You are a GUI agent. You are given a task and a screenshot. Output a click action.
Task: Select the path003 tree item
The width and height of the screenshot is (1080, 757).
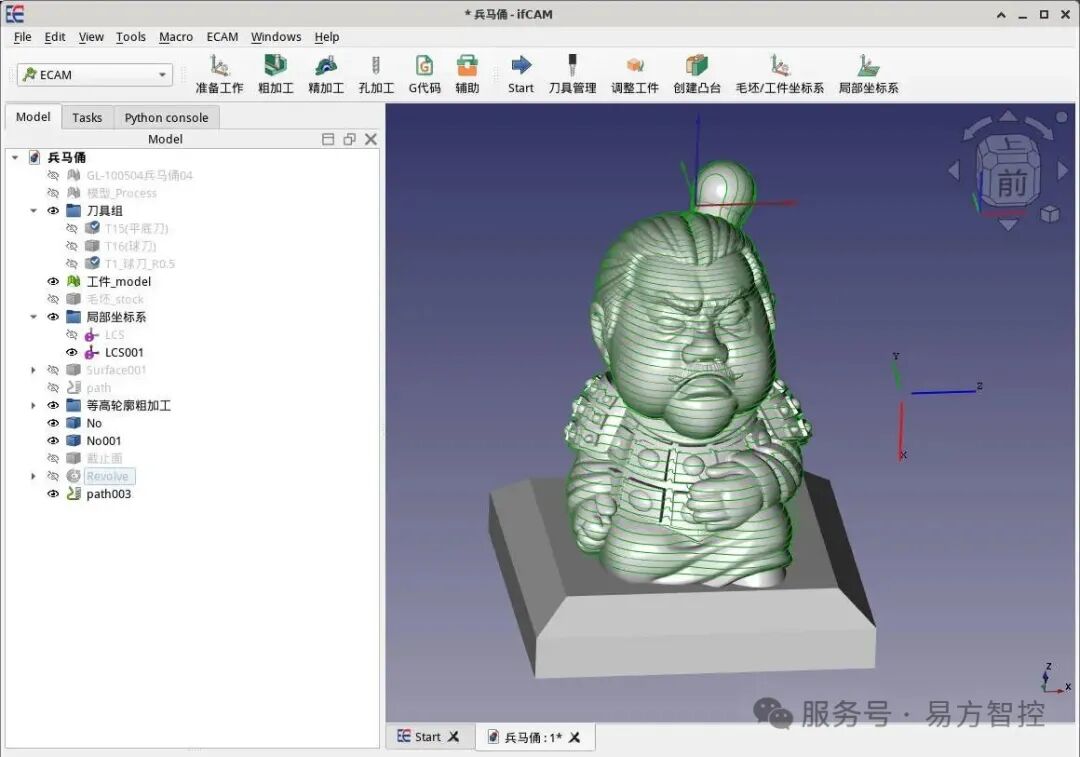tap(108, 494)
